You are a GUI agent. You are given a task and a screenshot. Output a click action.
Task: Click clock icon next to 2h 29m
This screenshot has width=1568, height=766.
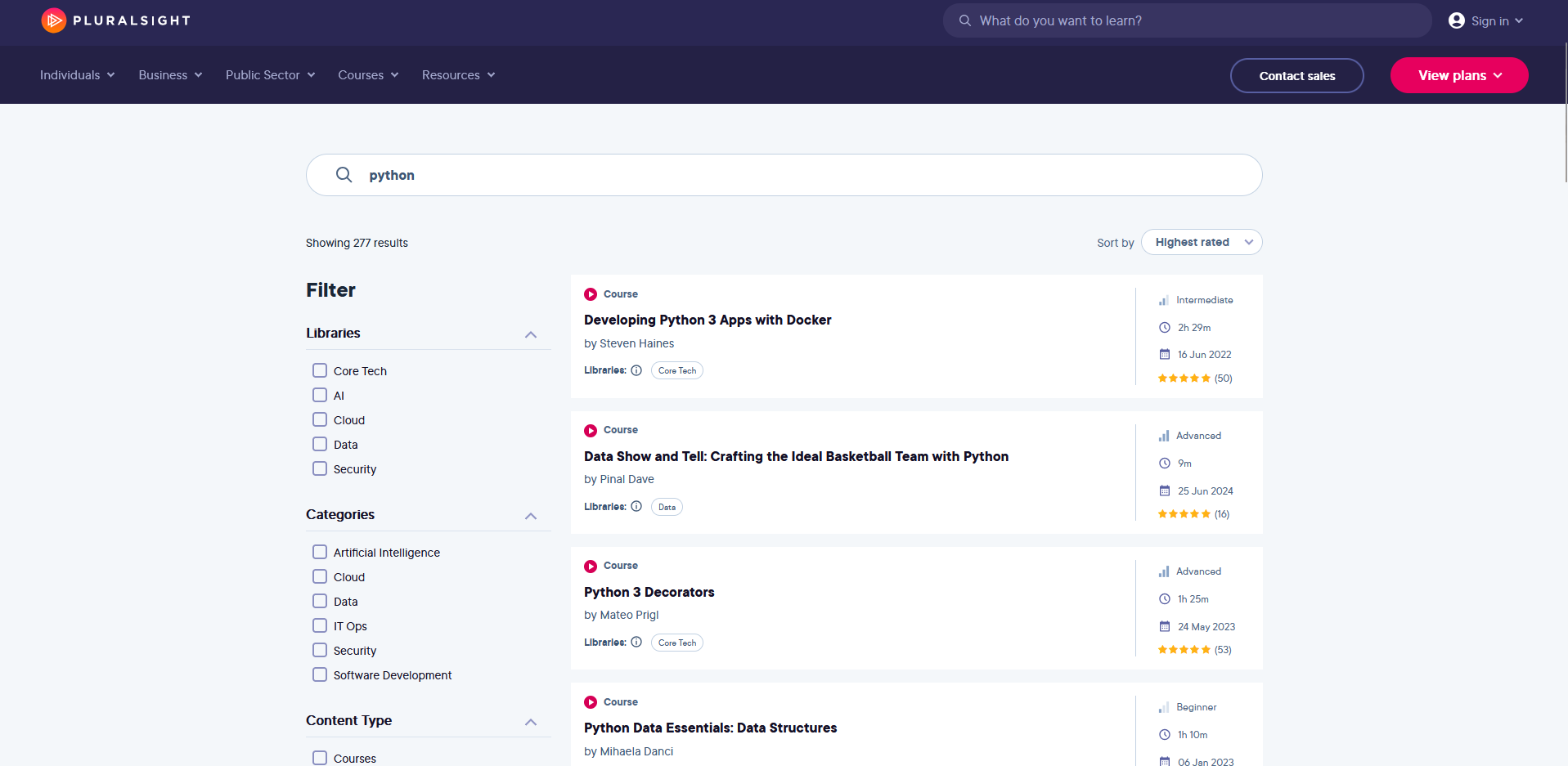pyautogui.click(x=1165, y=328)
